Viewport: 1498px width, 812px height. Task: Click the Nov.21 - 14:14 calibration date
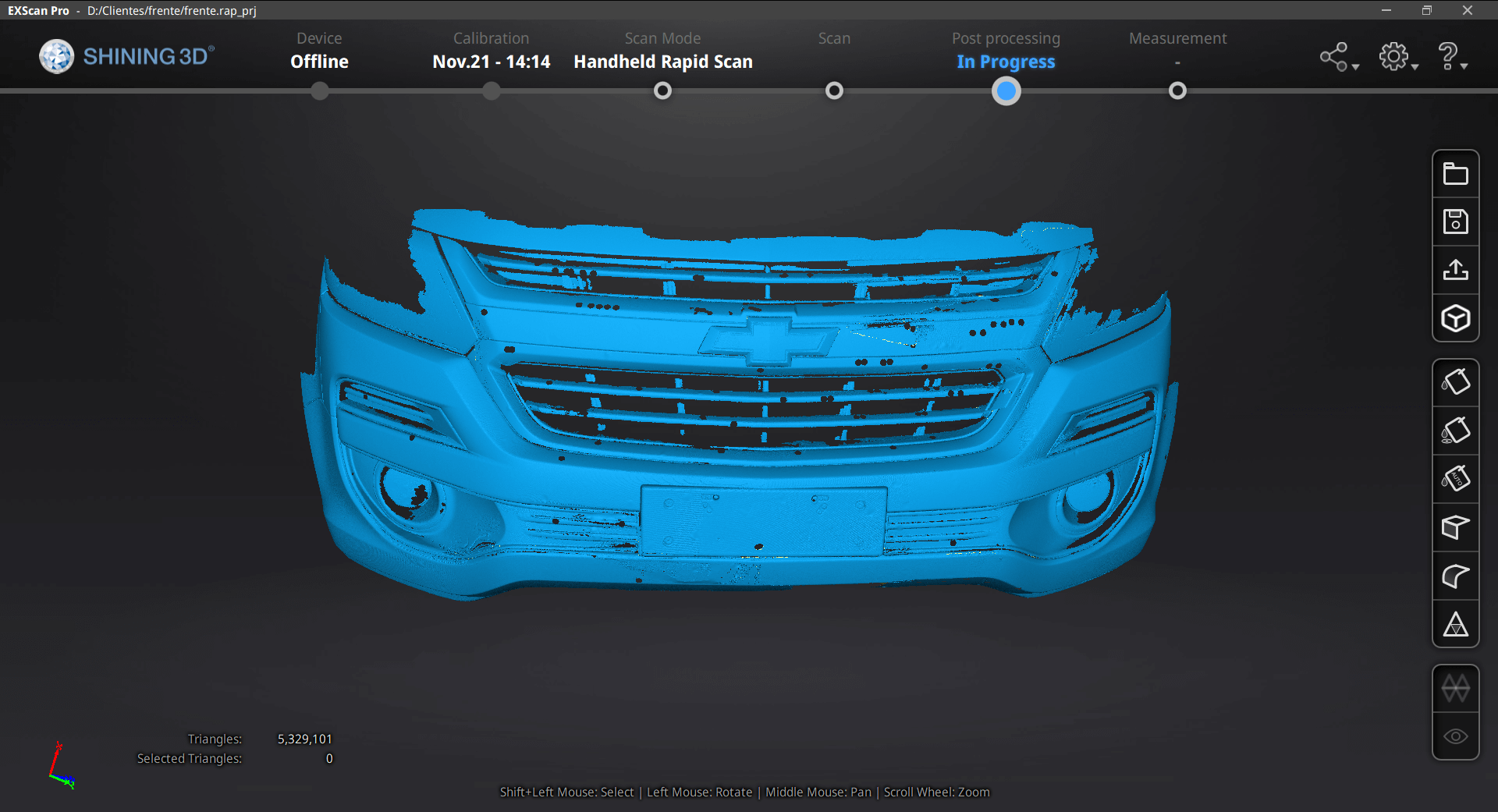(491, 62)
